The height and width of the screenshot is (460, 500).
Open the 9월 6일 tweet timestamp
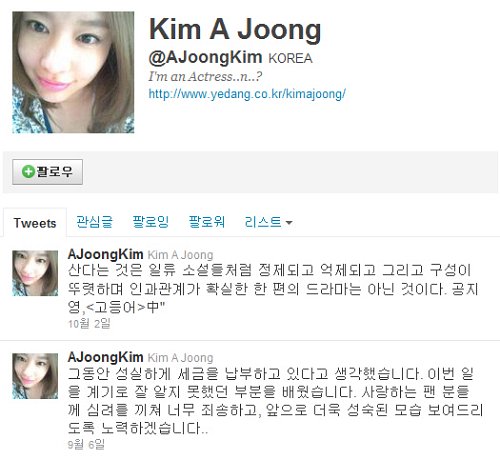(86, 444)
